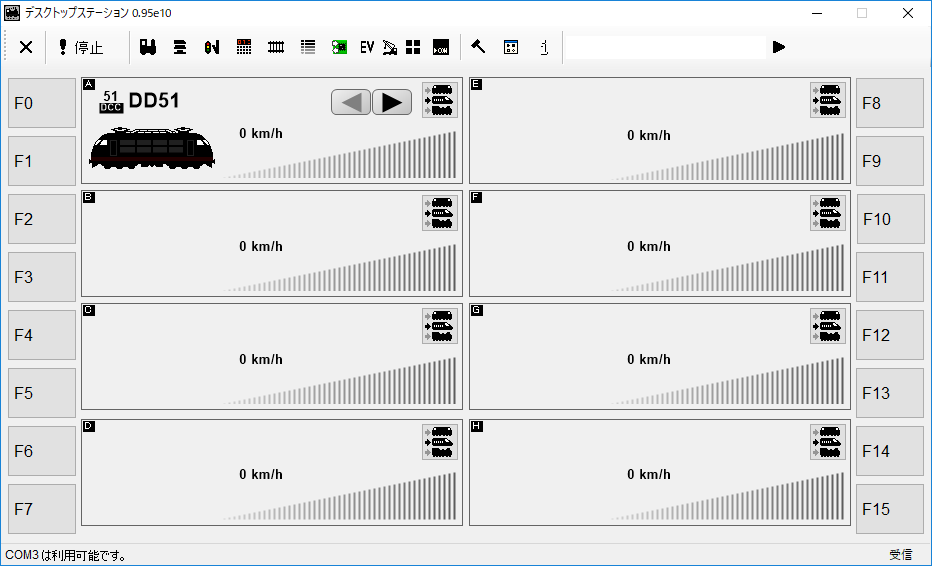Open loco selection icon in slot B

tap(440, 213)
